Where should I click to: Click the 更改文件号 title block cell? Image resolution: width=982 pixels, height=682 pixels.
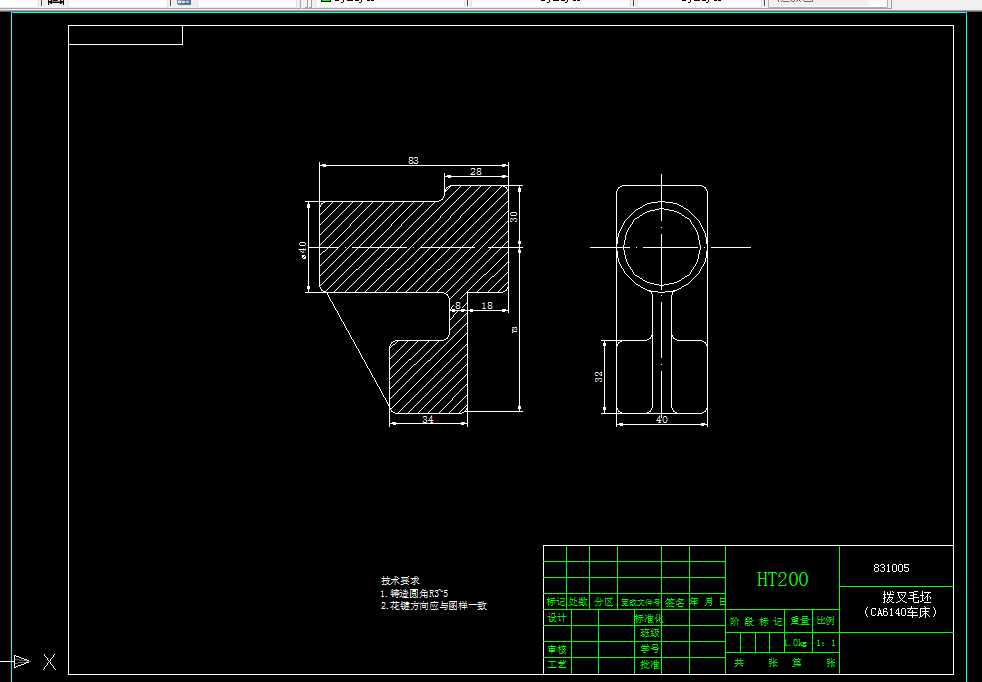tap(640, 602)
